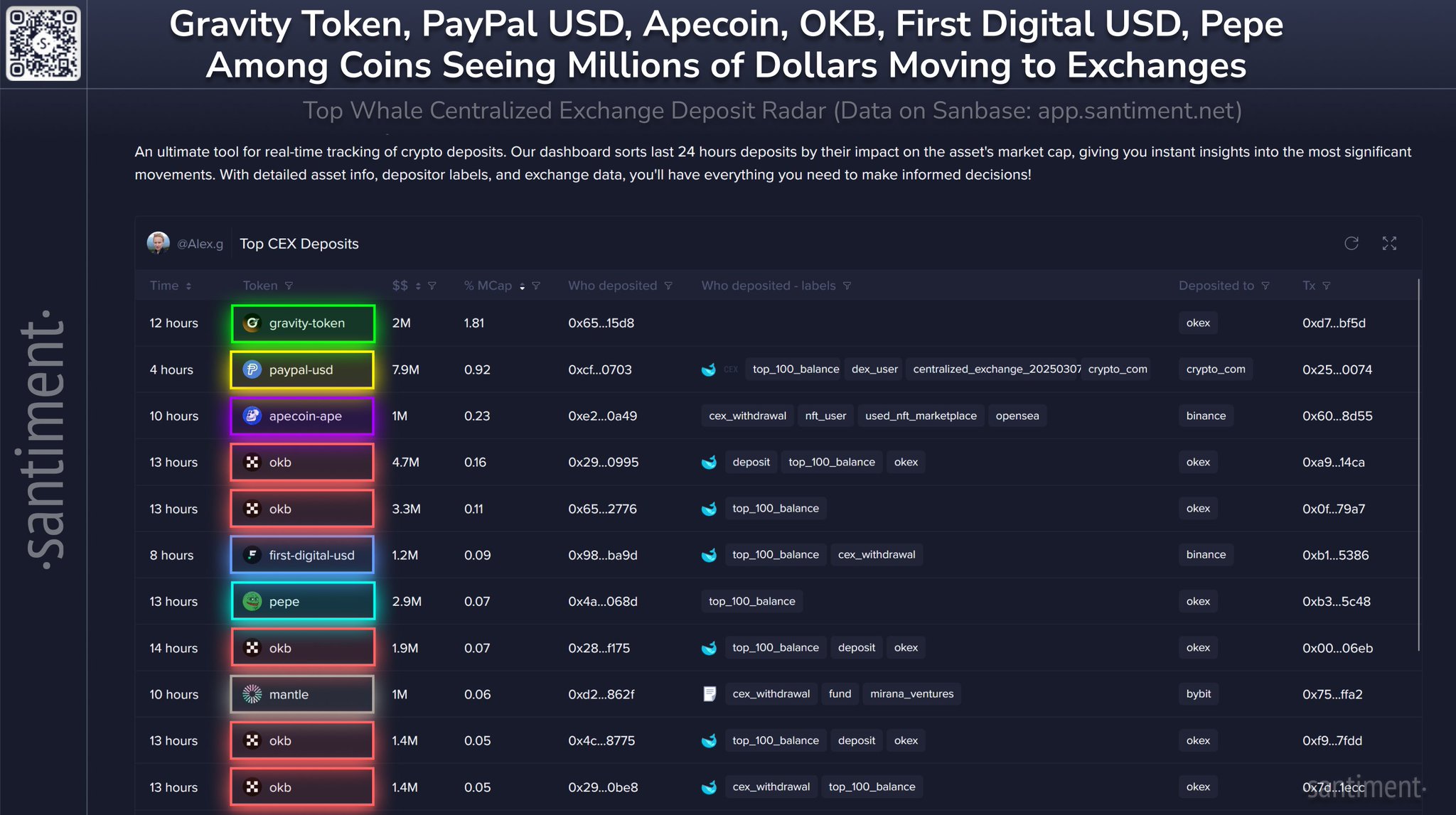Sort by the Time column arrows
This screenshot has width=1456, height=815.
pos(188,286)
